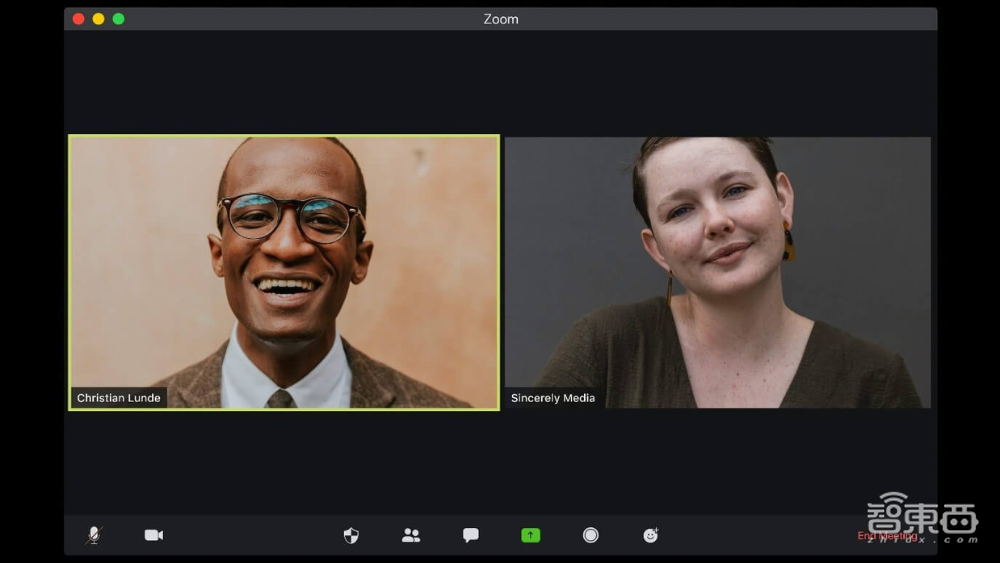Click the Christian Lunde name label

click(x=118, y=398)
